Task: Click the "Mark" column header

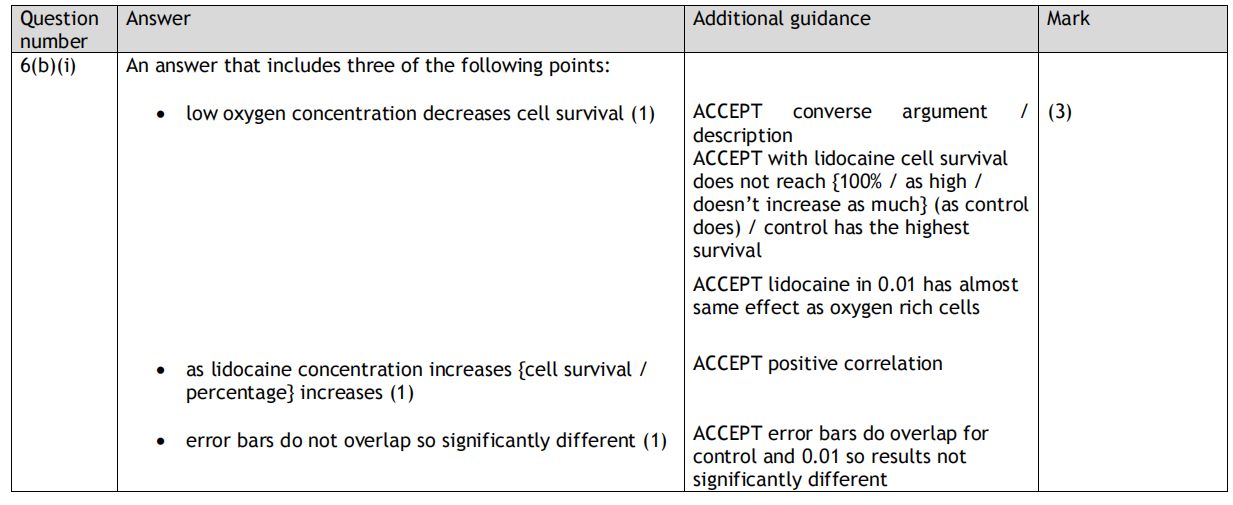Action: (x=1068, y=19)
